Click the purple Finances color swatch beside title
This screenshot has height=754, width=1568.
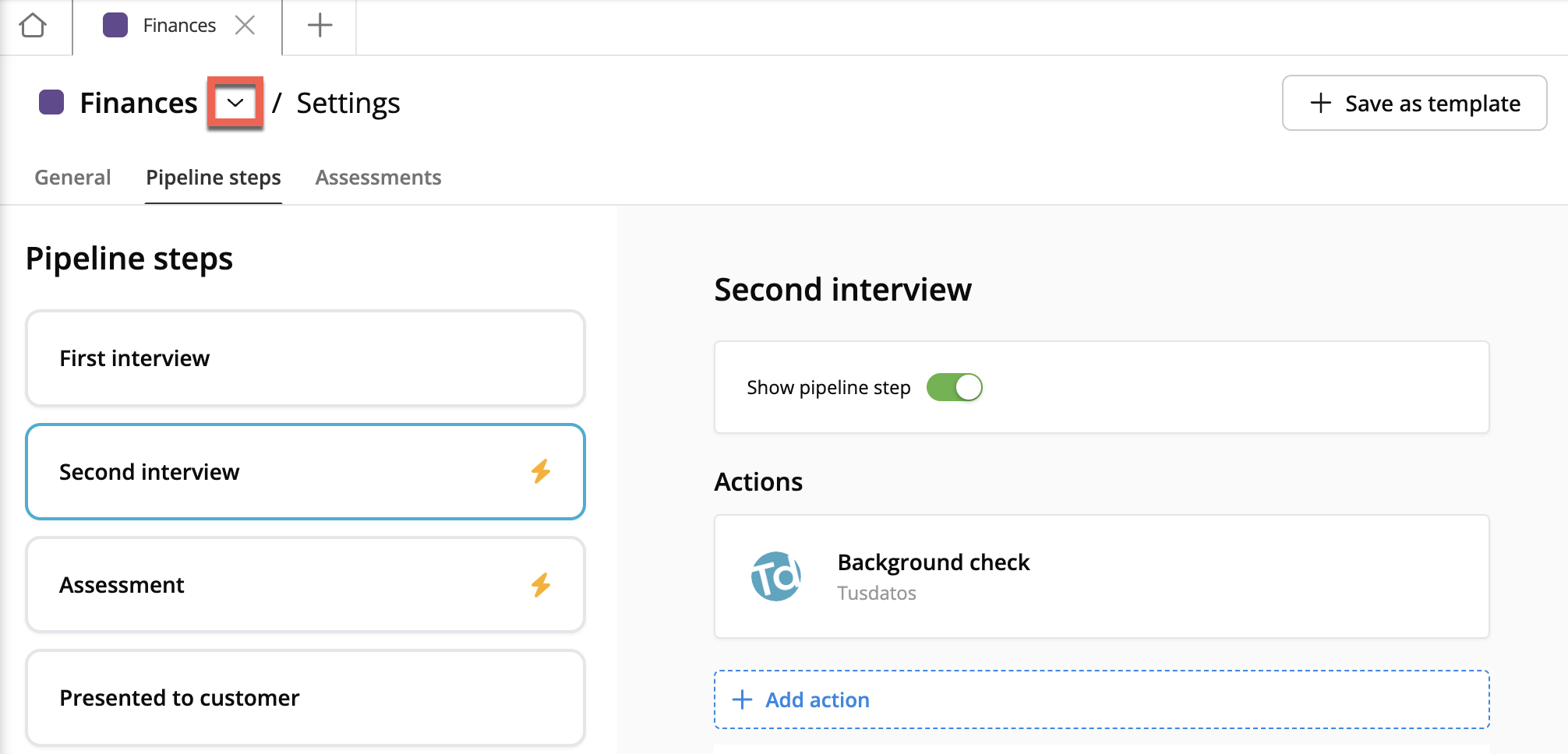click(x=51, y=103)
